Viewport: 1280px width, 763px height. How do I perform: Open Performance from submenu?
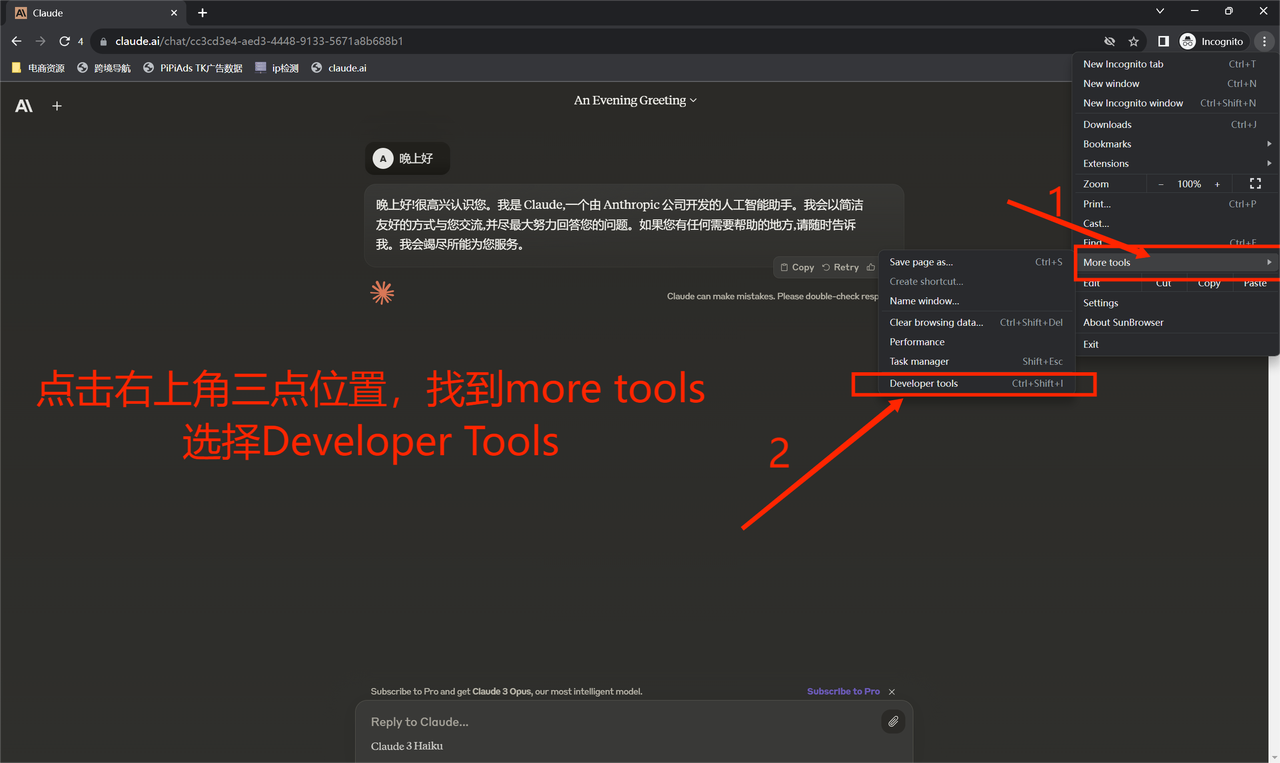[x=976, y=342]
